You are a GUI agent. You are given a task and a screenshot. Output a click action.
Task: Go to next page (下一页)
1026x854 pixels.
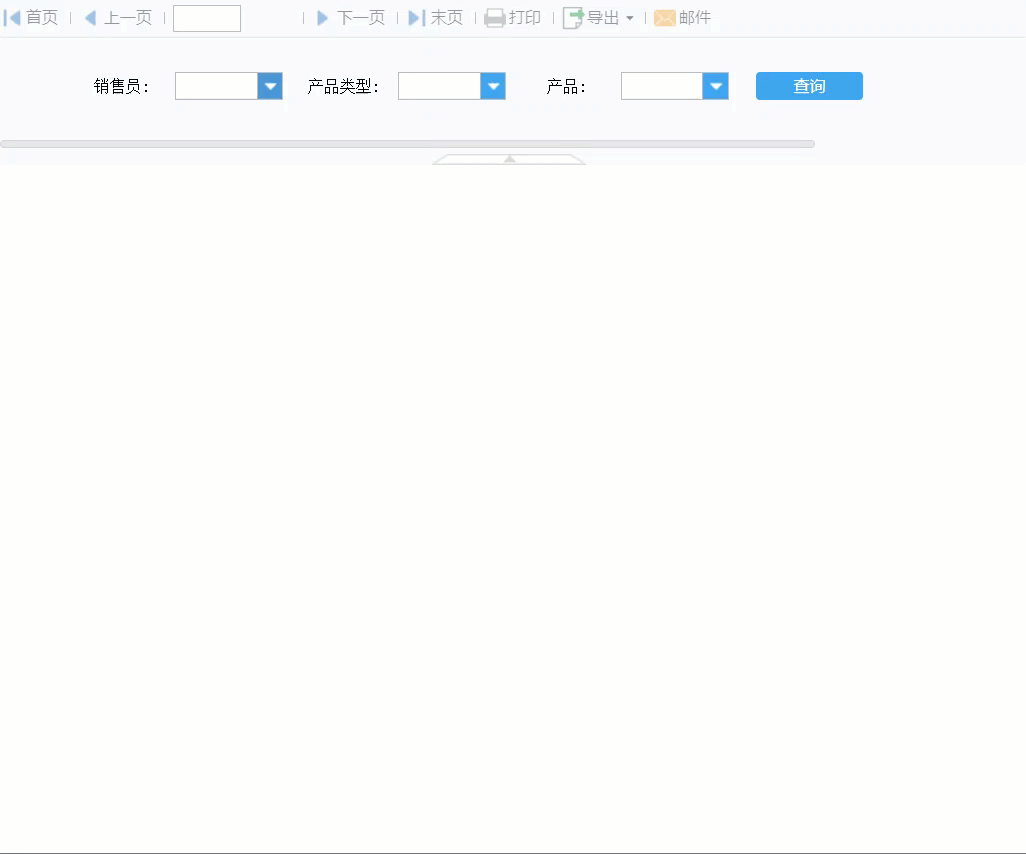pos(351,18)
